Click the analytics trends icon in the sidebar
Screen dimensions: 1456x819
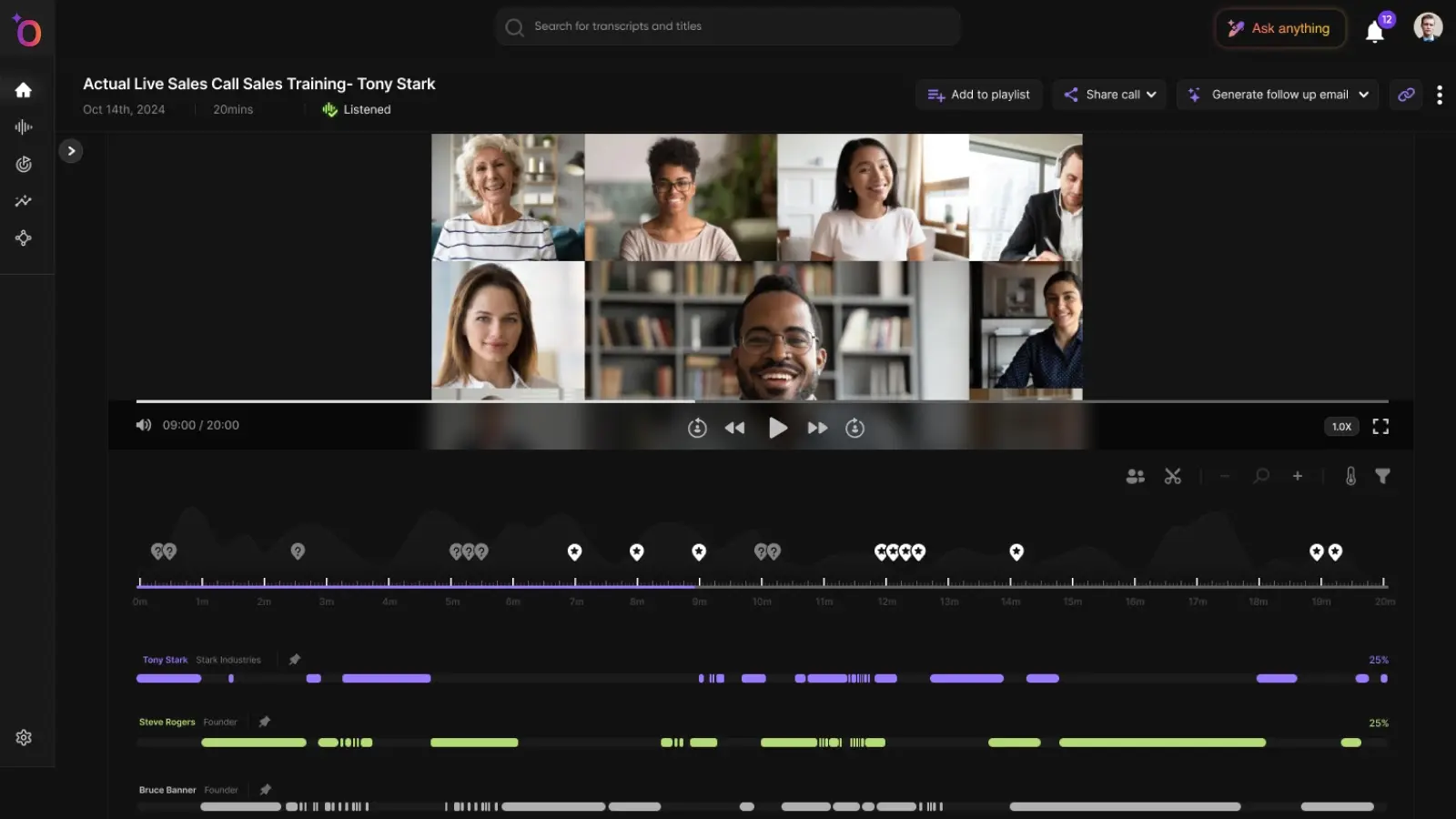click(x=23, y=201)
